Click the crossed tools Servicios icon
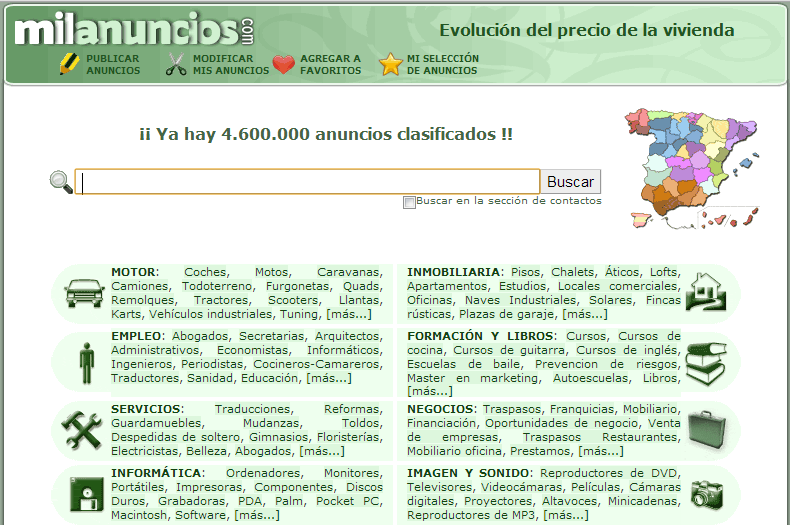Screen dimensions: 790x525 coord(82,431)
